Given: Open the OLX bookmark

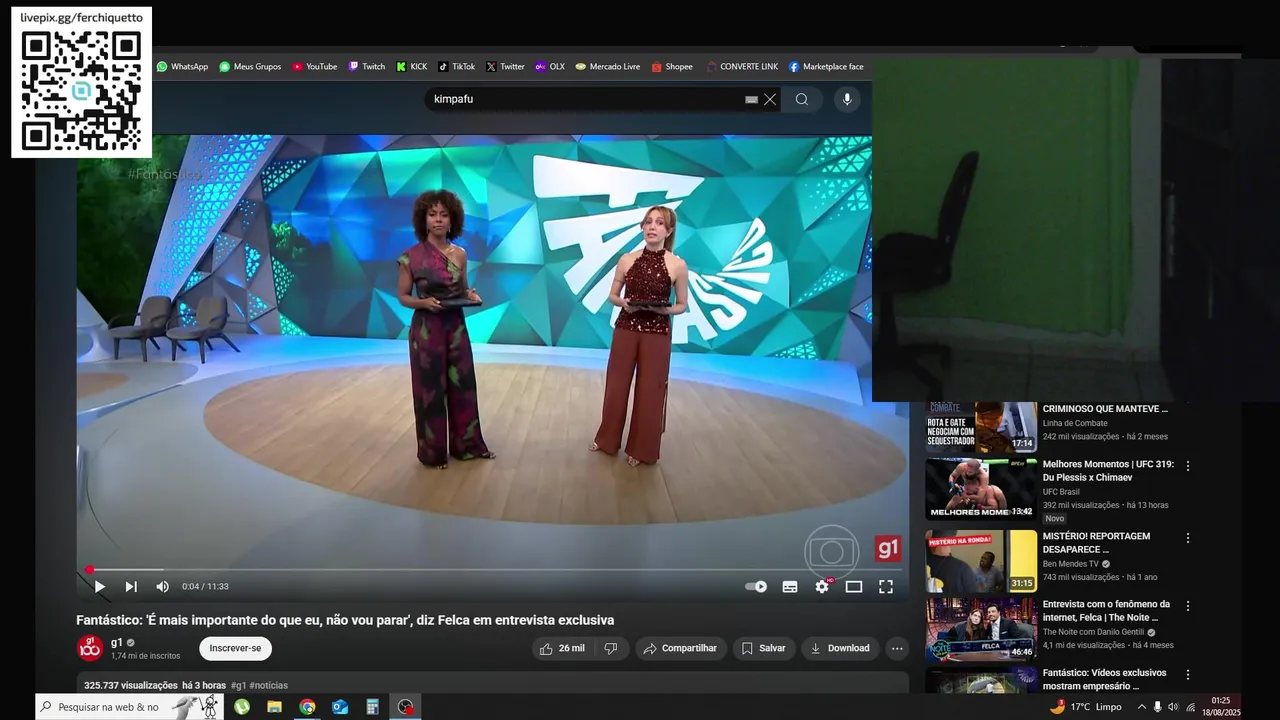Looking at the screenshot, I should [x=550, y=67].
